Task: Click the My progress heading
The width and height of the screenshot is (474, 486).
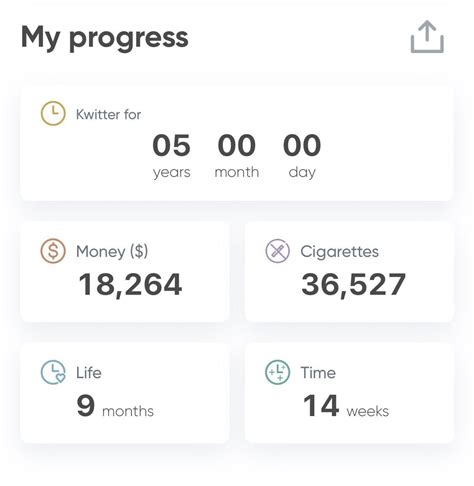Action: pos(105,38)
